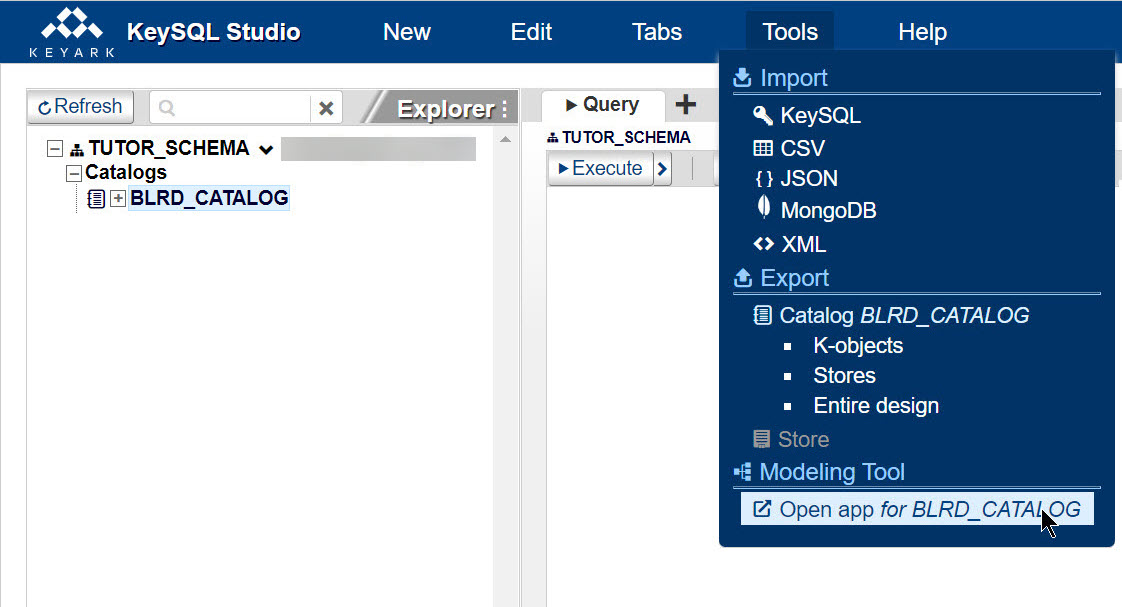The width and height of the screenshot is (1122, 607).
Task: Export K-objects of the catalog
Action: click(858, 346)
